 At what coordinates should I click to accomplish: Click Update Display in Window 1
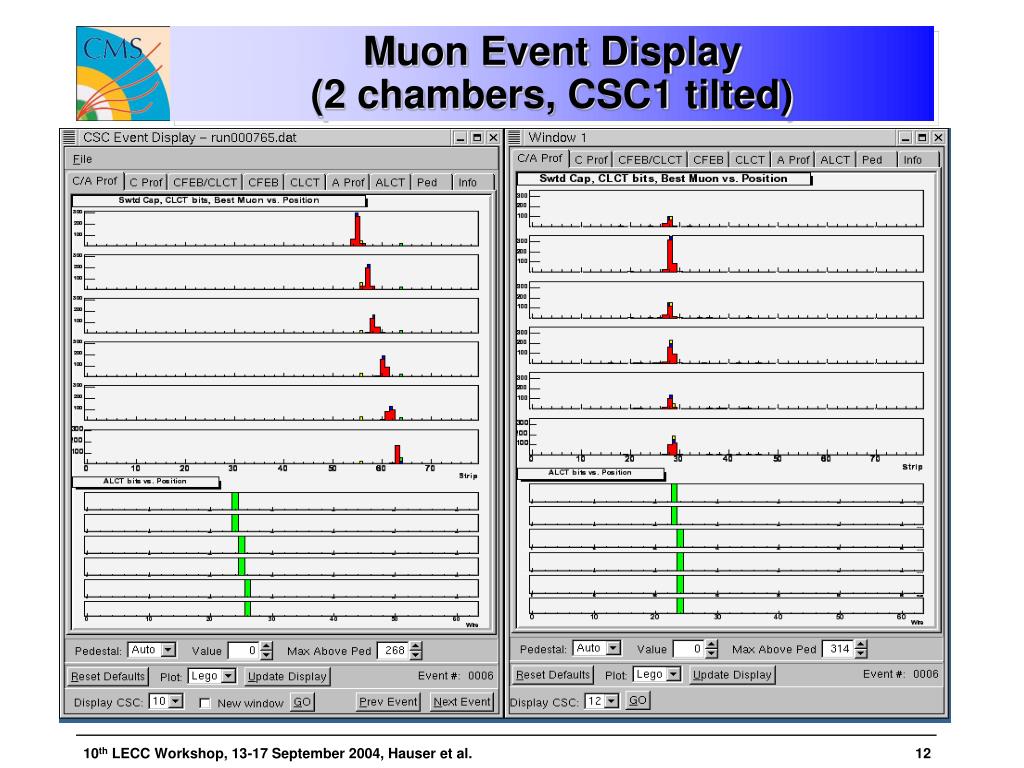(x=732, y=675)
